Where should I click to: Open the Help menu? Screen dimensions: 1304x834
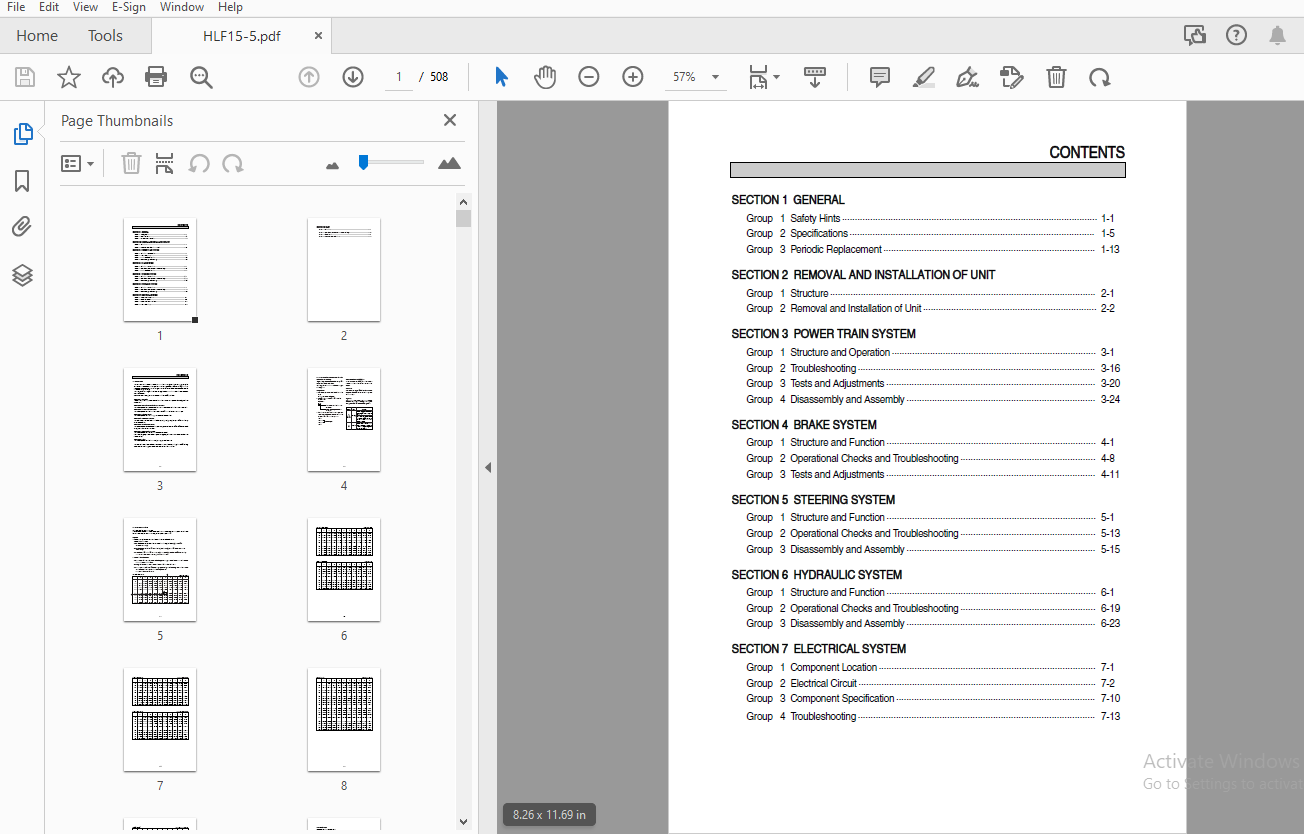tap(231, 7)
